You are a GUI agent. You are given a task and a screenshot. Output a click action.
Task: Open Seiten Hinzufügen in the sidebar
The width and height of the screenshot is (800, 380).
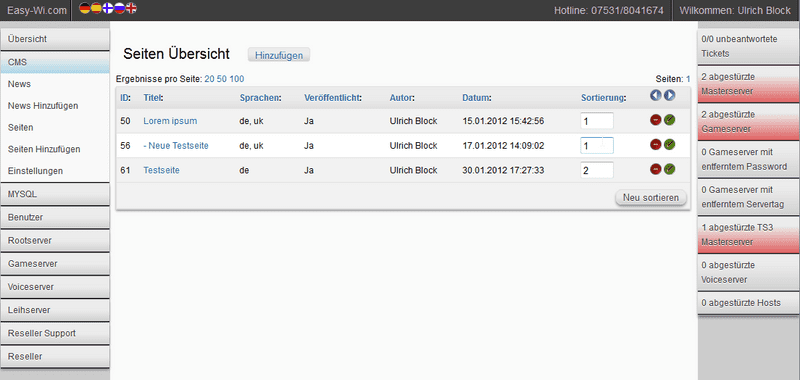[x=44, y=149]
